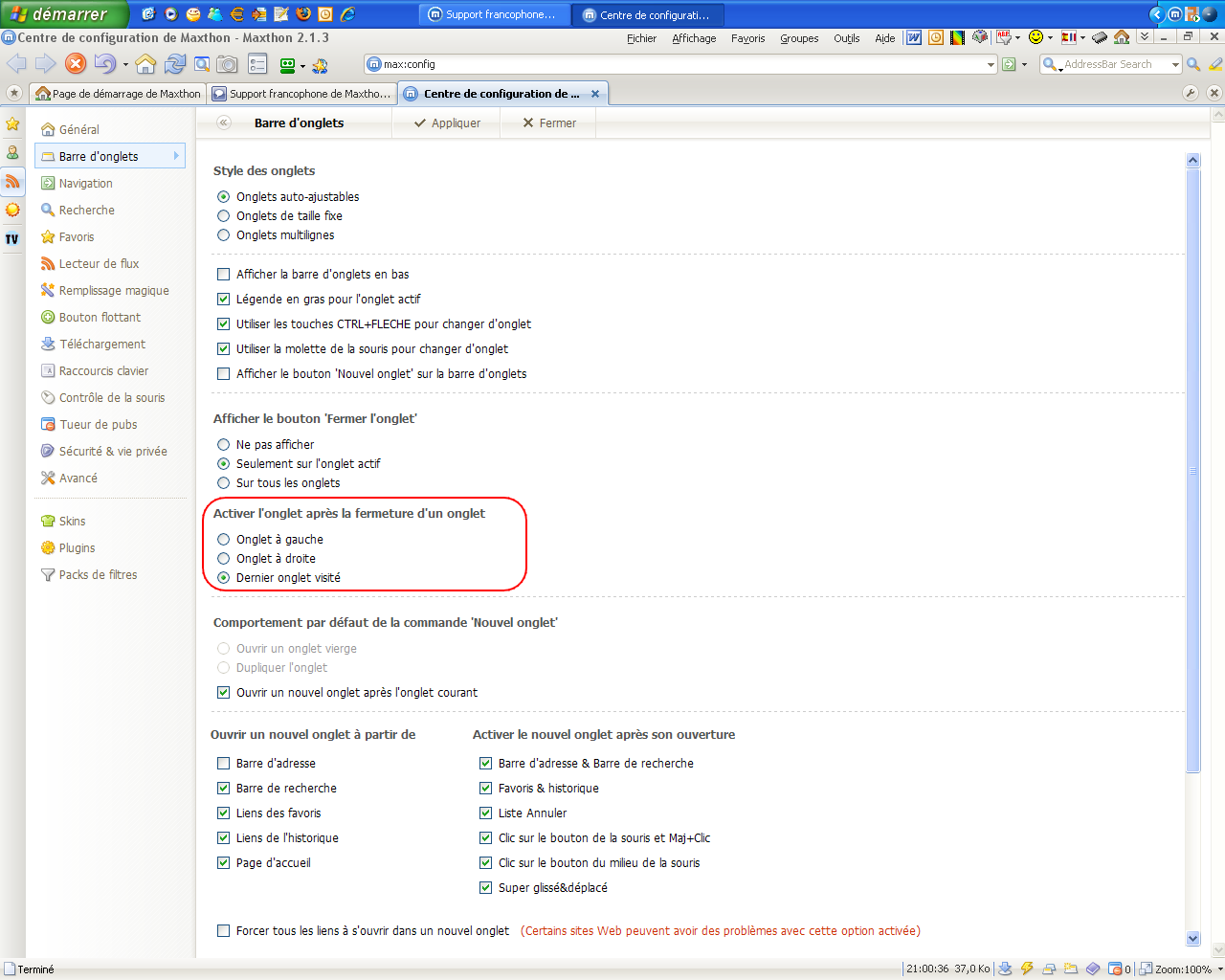Click the red Stop button in toolbar
The height and width of the screenshot is (980, 1225).
(x=76, y=64)
